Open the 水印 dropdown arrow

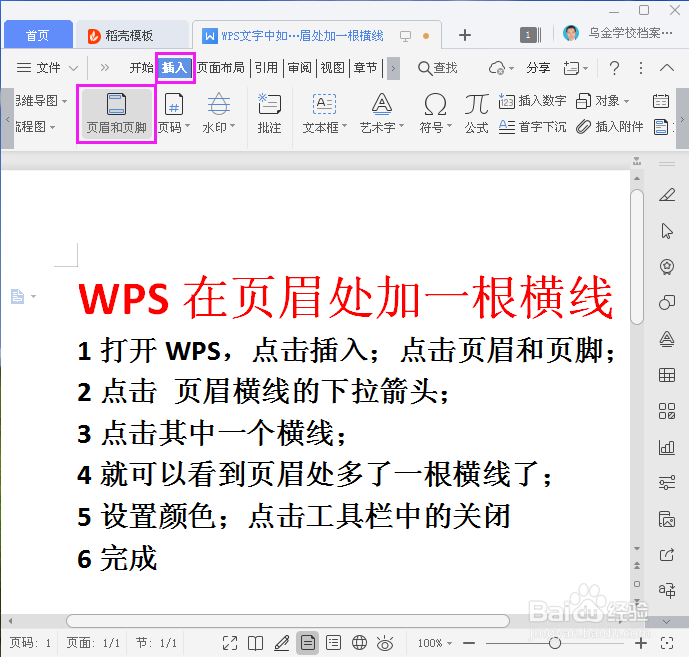pos(232,126)
